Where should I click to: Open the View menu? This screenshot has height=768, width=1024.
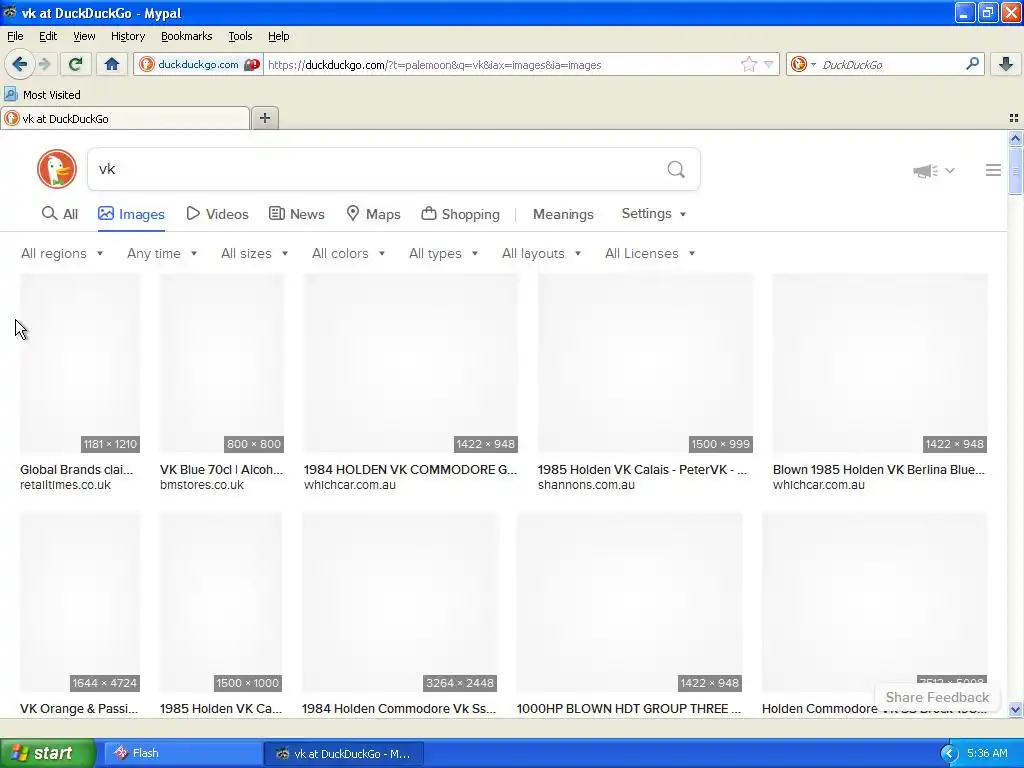[x=84, y=36]
